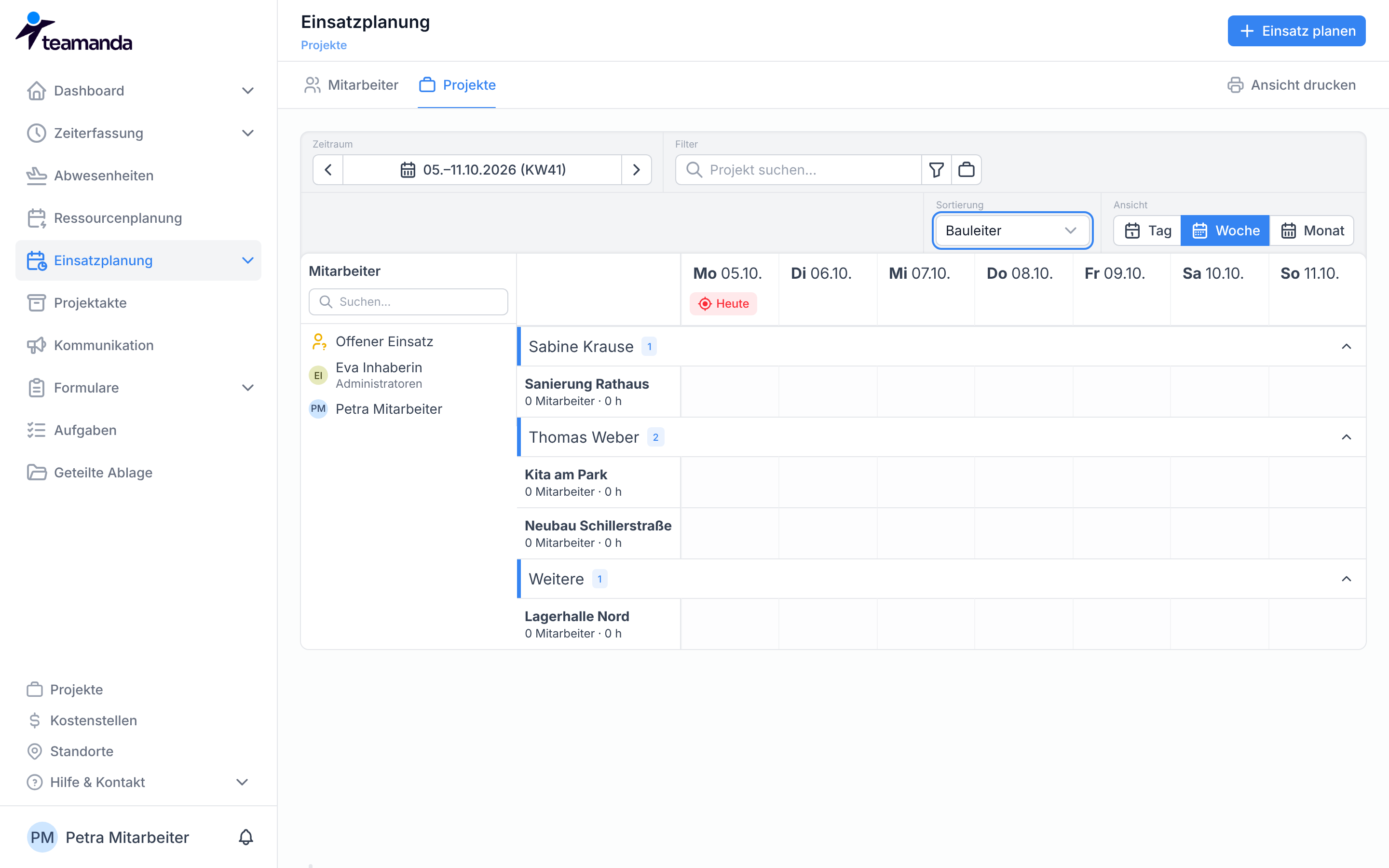1389x868 pixels.
Task: Collapse the Sabine Krause group
Action: [x=1346, y=347]
